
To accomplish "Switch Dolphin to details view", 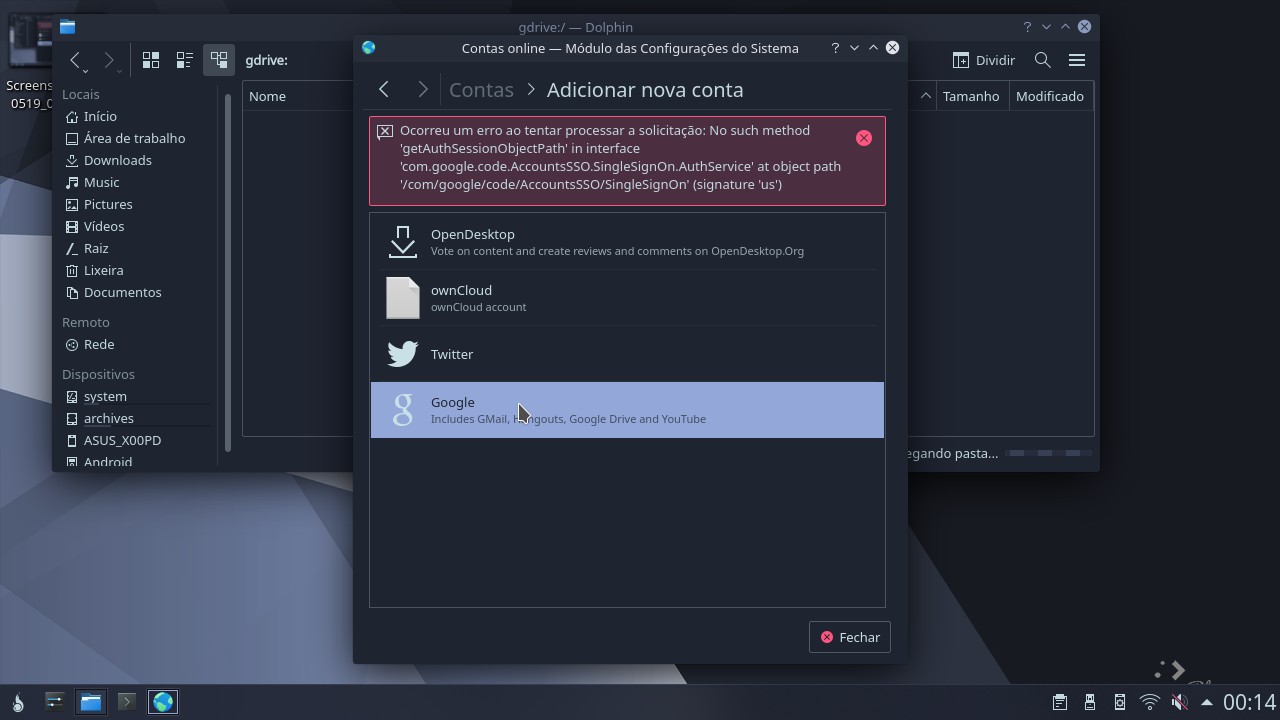I will pyautogui.click(x=219, y=60).
